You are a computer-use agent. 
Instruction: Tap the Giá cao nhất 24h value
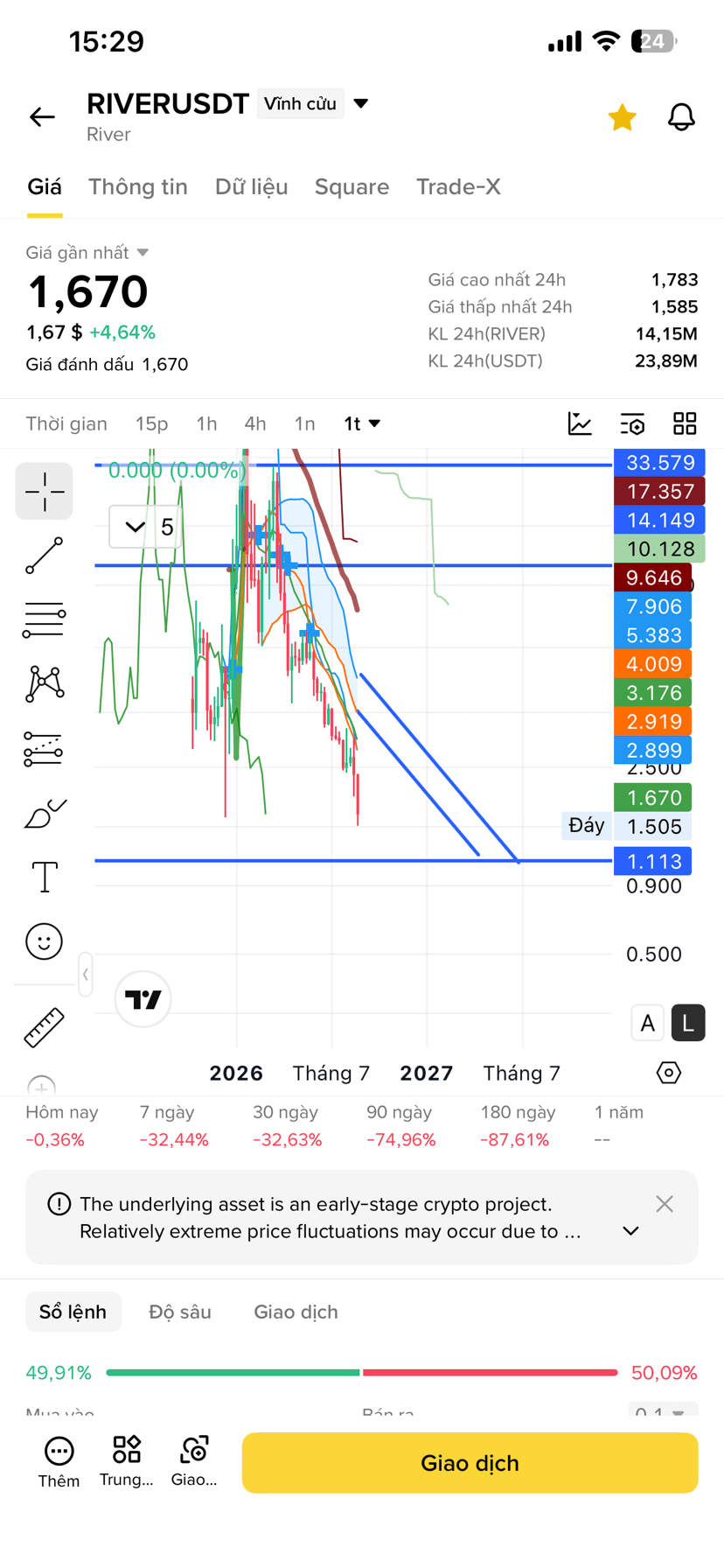point(674,280)
